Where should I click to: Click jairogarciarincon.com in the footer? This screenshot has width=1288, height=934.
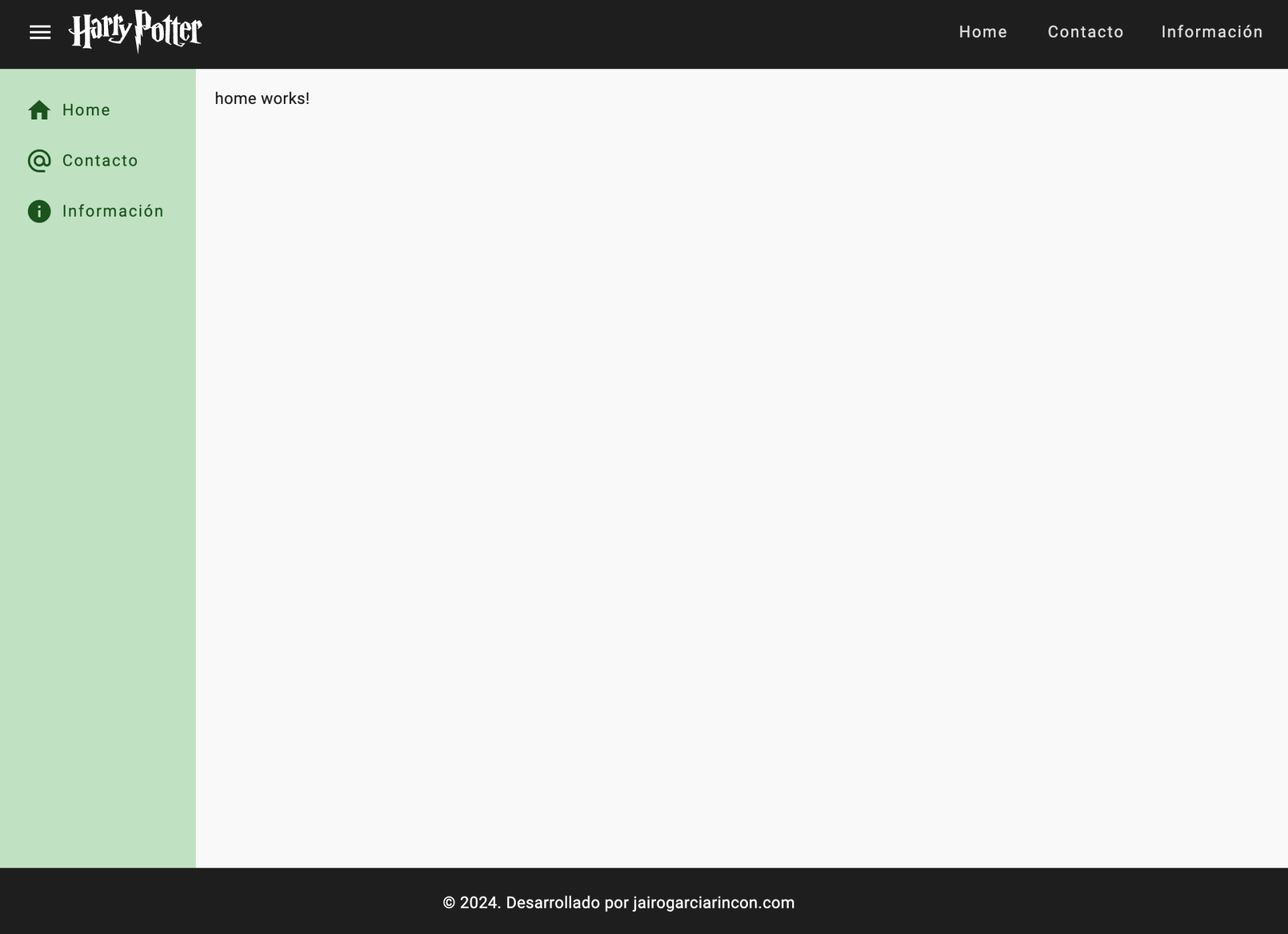point(713,903)
